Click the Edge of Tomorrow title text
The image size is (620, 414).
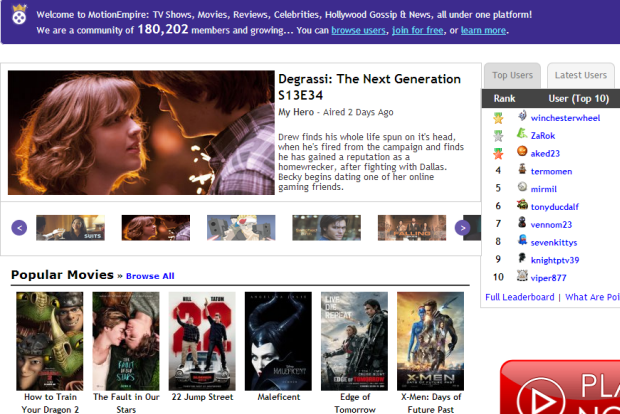pos(355,403)
